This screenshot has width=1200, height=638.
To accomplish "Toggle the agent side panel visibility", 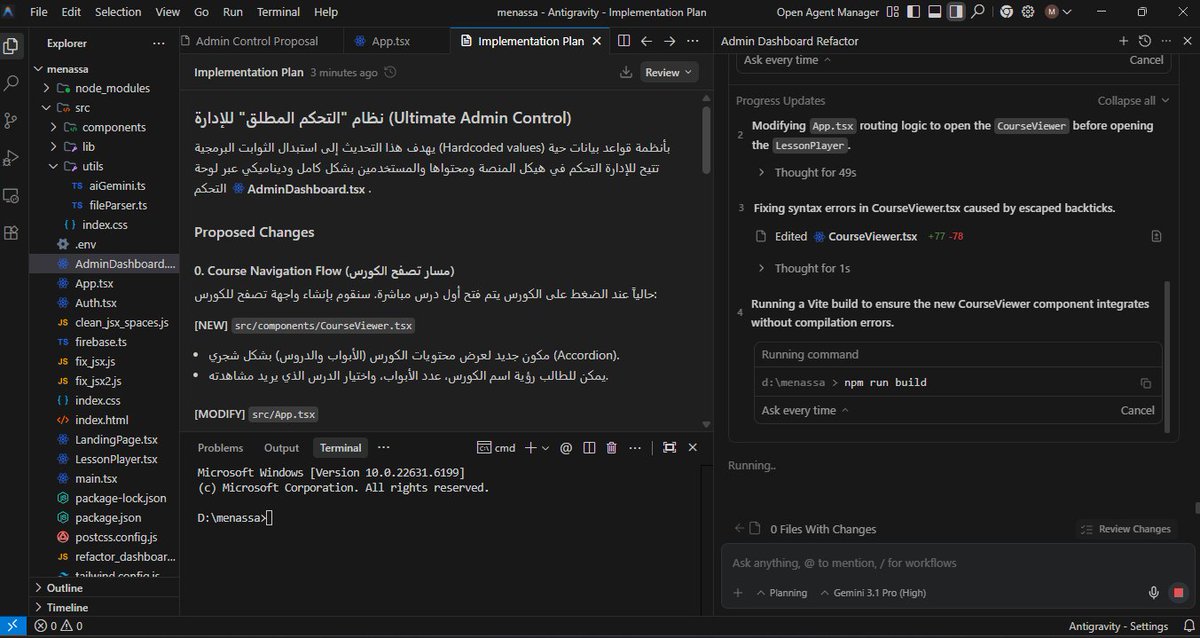I will (956, 12).
